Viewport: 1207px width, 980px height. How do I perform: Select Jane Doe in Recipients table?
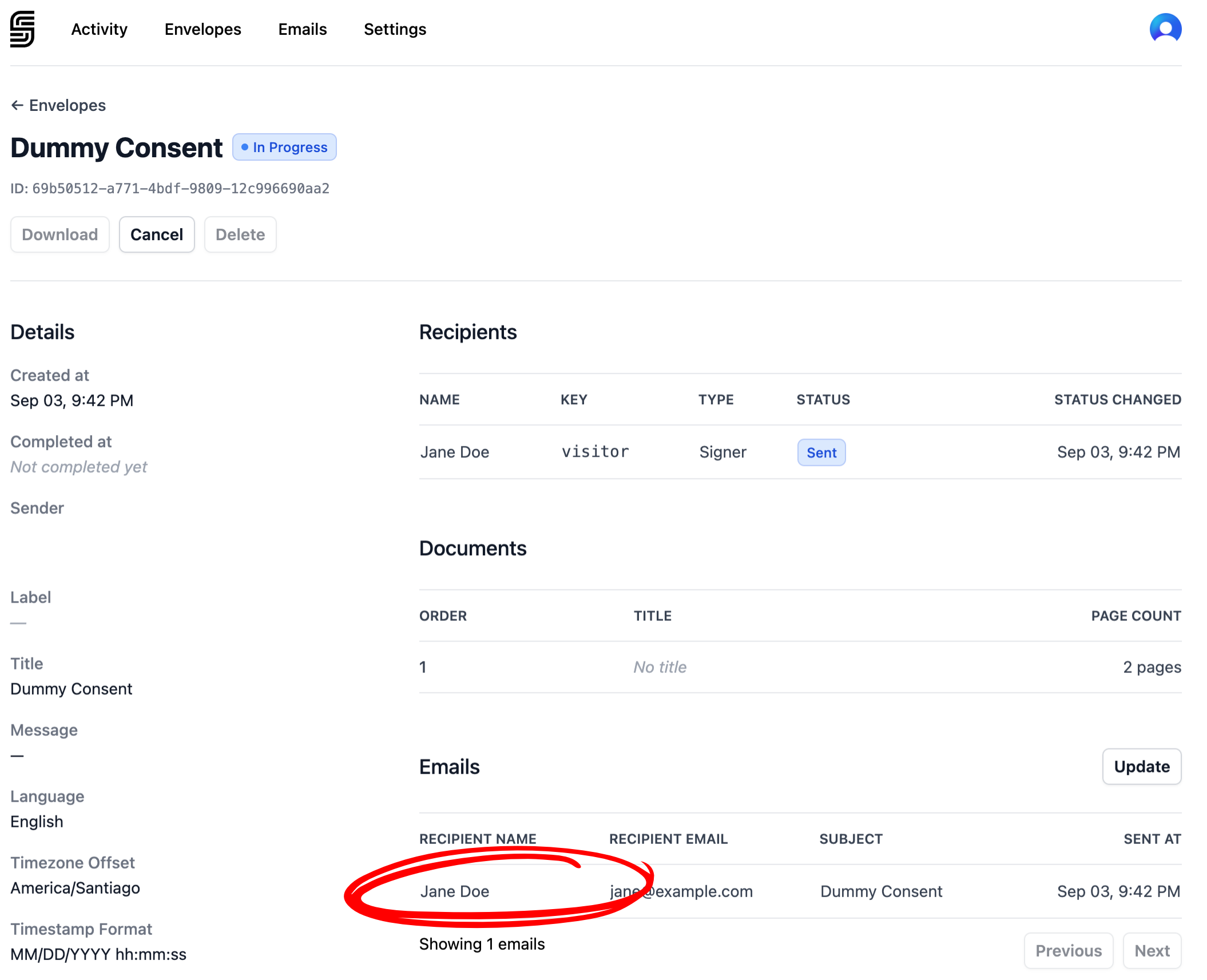(454, 452)
